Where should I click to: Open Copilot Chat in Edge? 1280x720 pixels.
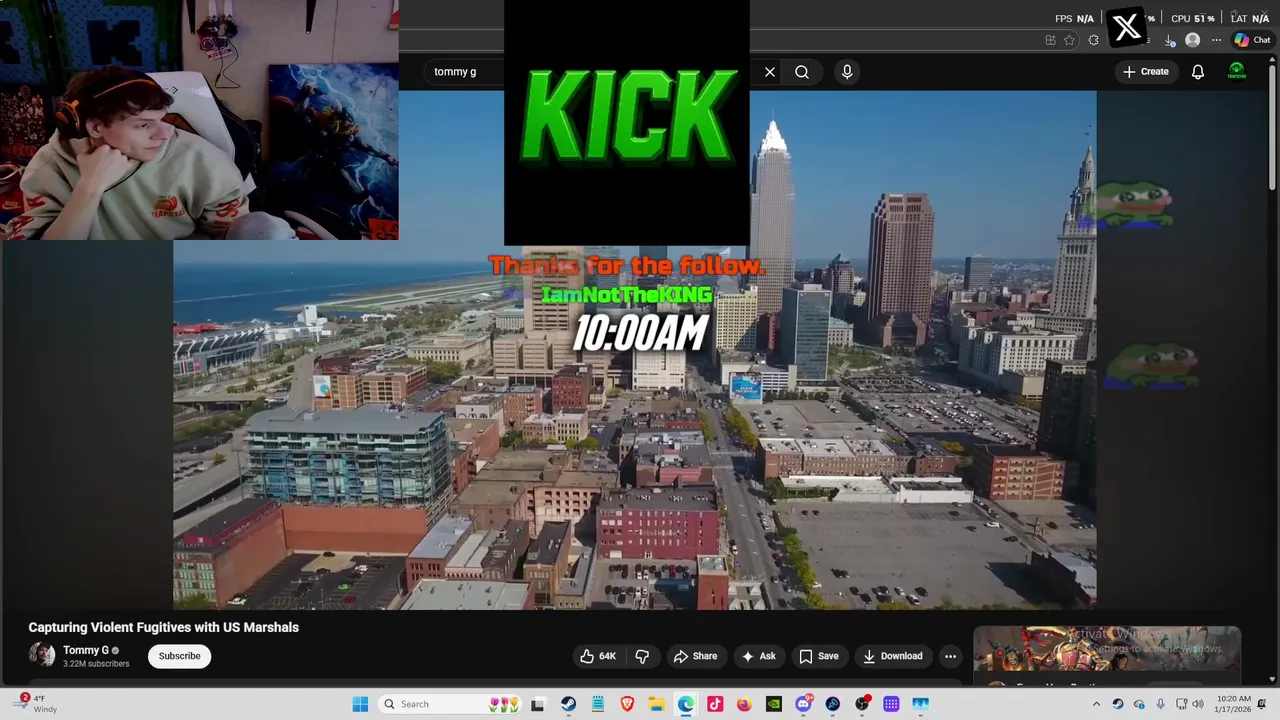[x=1252, y=40]
